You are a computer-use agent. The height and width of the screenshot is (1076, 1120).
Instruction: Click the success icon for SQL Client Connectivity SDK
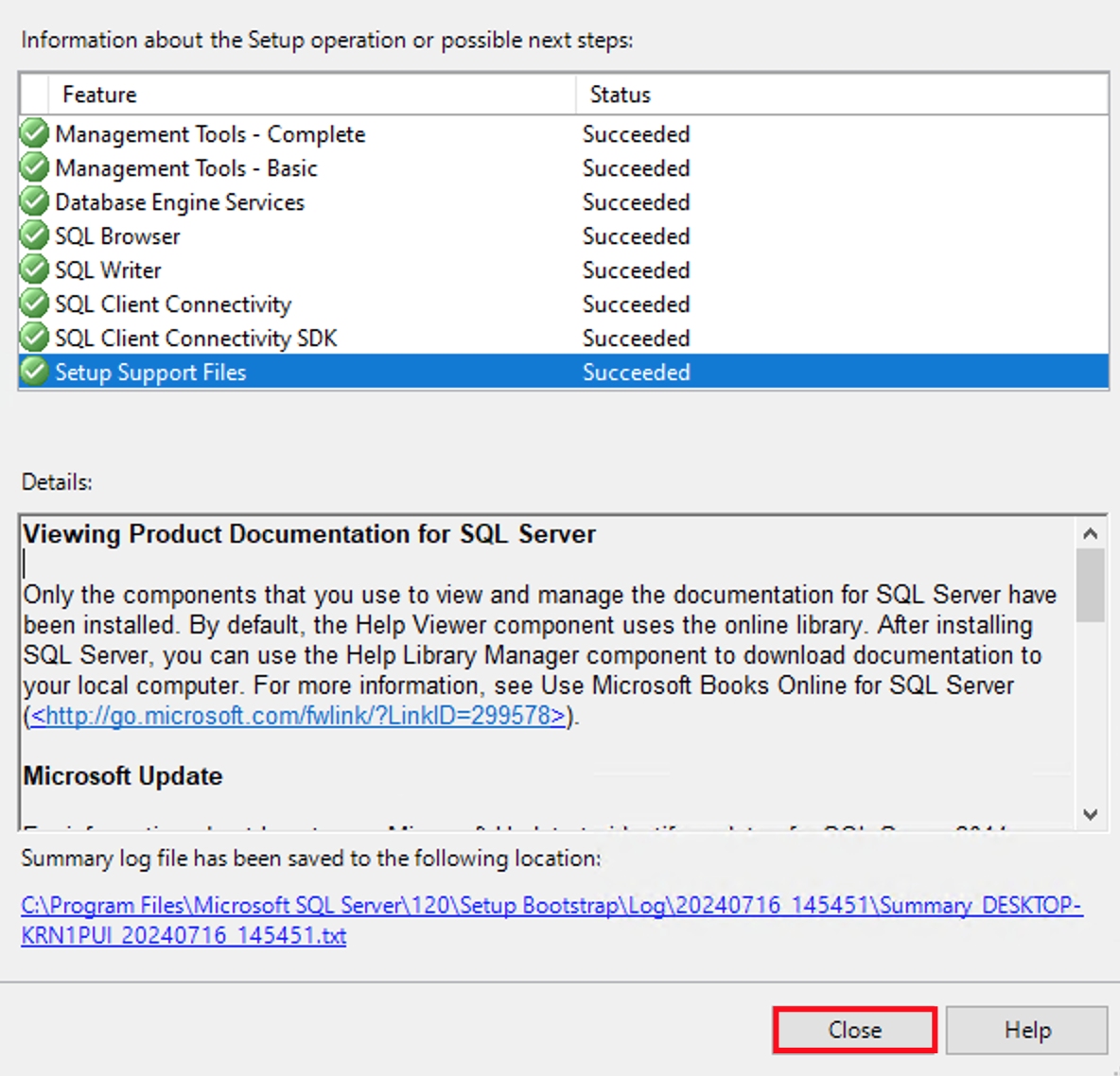[34, 338]
